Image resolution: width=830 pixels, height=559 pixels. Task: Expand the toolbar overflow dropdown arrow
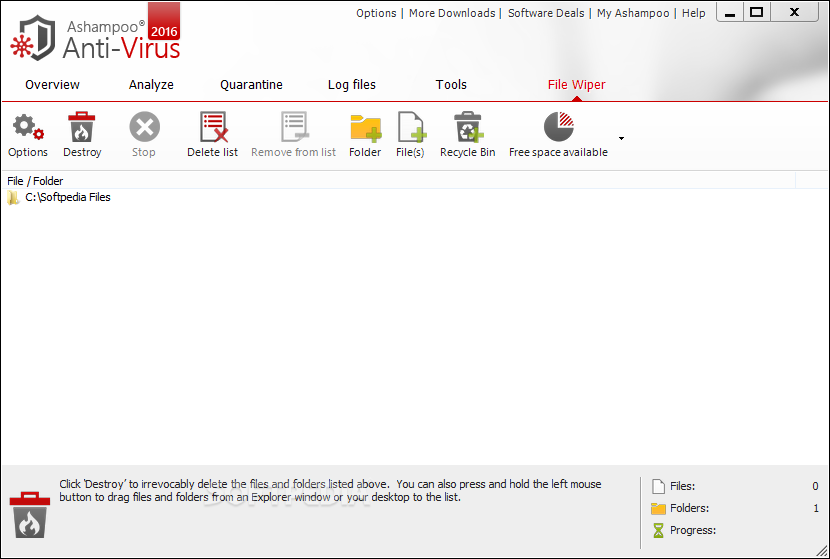point(621,139)
